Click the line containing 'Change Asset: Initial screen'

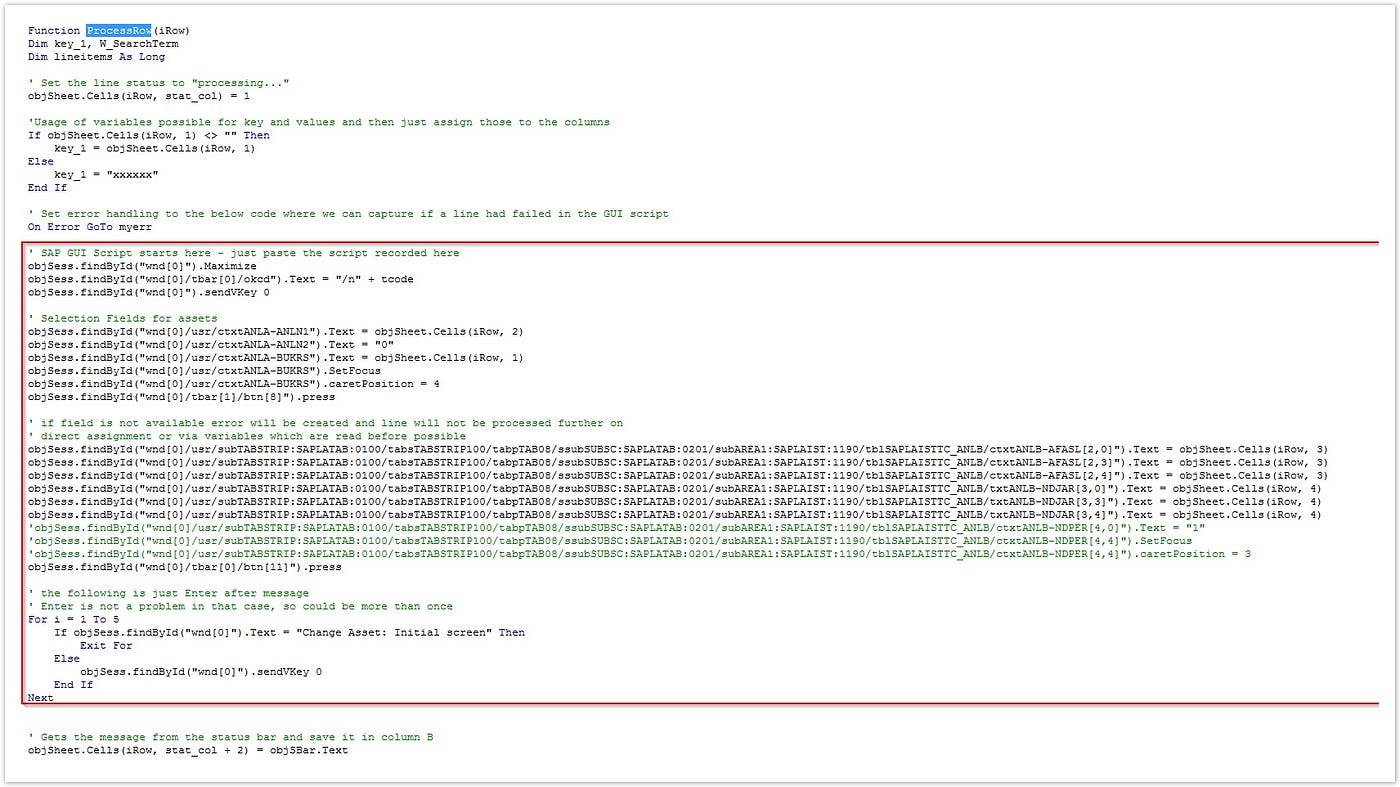(x=289, y=632)
